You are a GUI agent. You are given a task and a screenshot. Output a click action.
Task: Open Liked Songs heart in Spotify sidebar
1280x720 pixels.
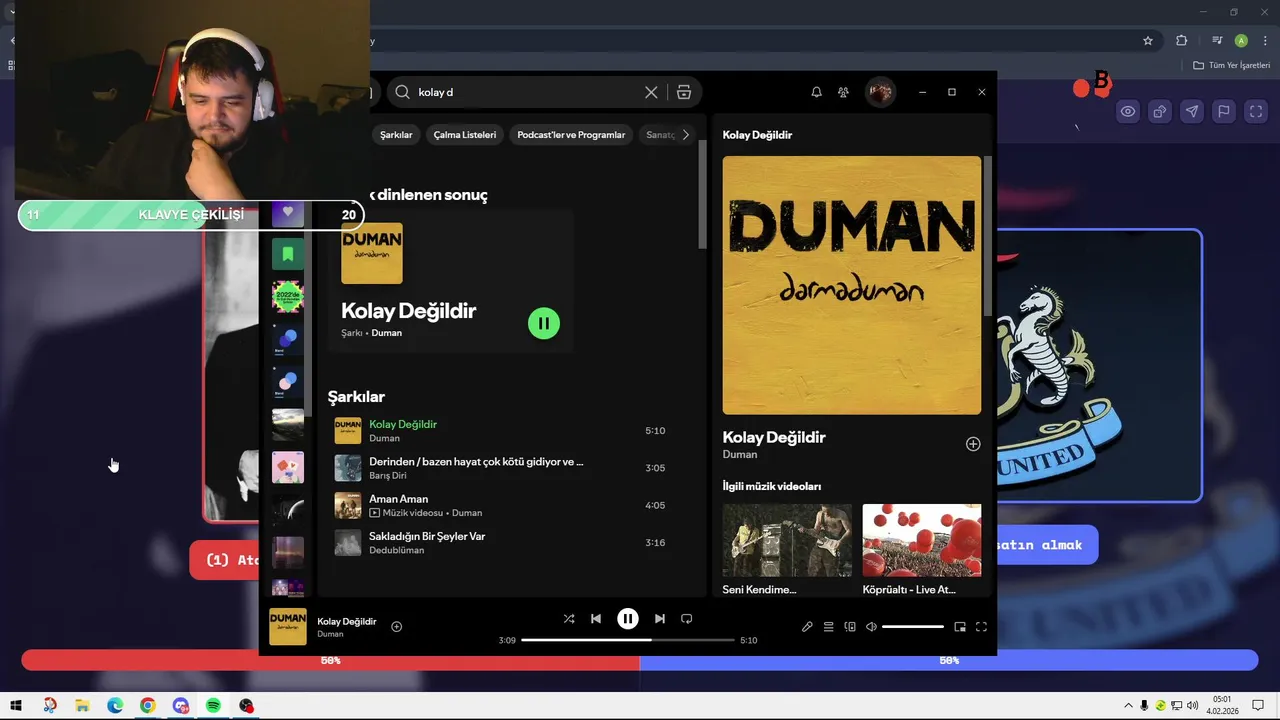(288, 212)
